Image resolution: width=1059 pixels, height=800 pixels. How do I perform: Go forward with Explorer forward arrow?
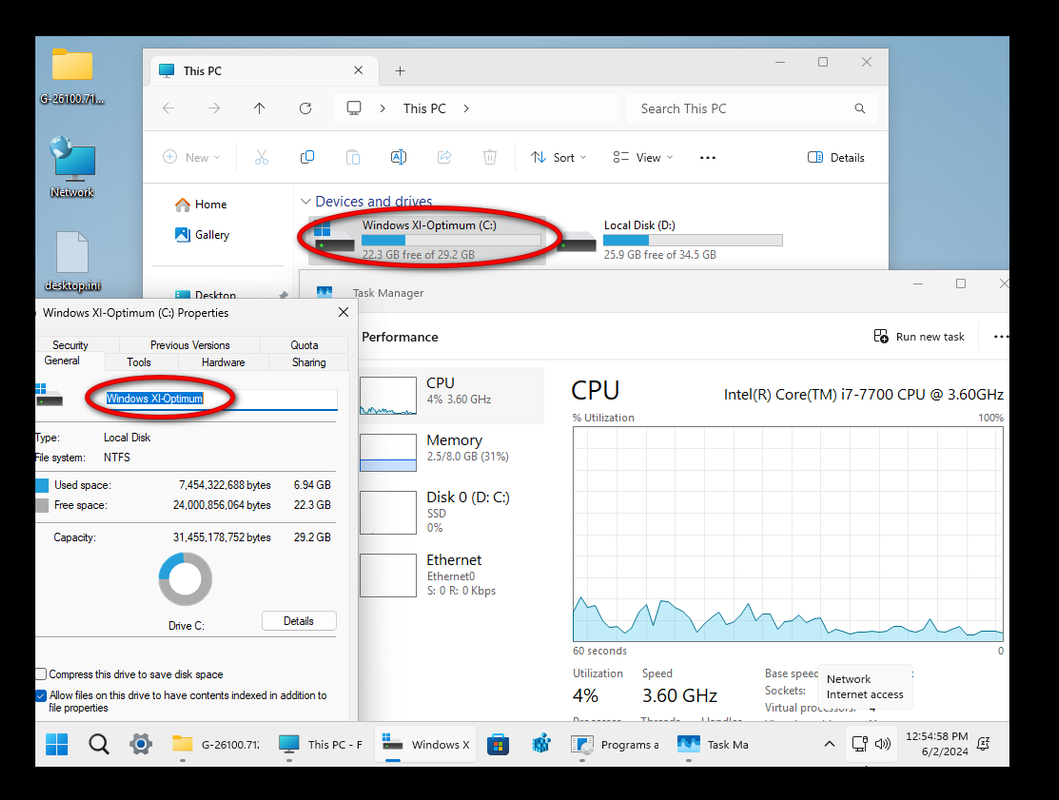click(214, 108)
